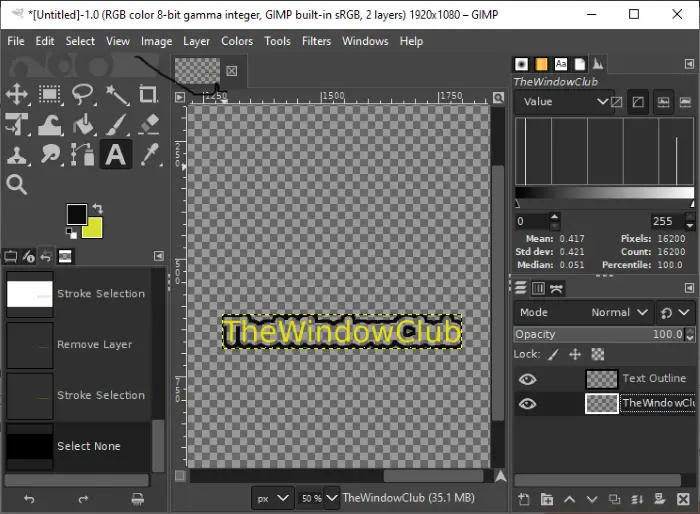Adjust the layer Opacity slider
The height and width of the screenshot is (514, 700).
point(600,334)
